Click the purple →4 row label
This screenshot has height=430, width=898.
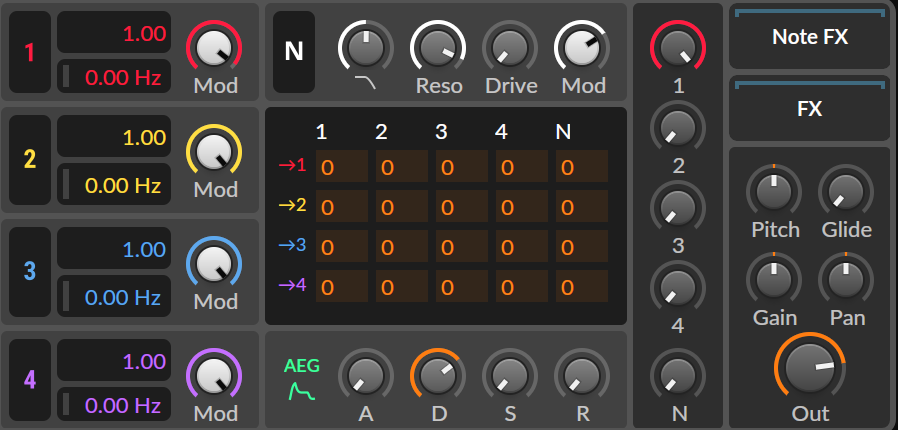[293, 286]
